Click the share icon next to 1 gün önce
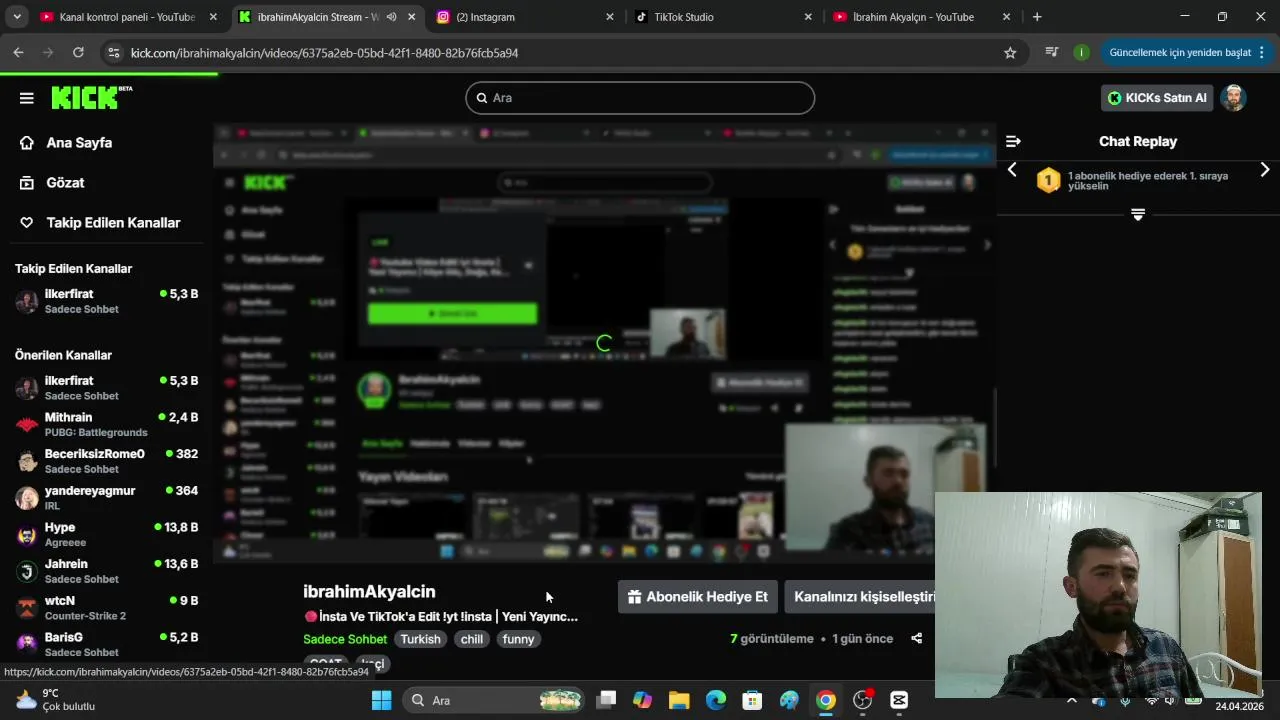 pos(916,639)
